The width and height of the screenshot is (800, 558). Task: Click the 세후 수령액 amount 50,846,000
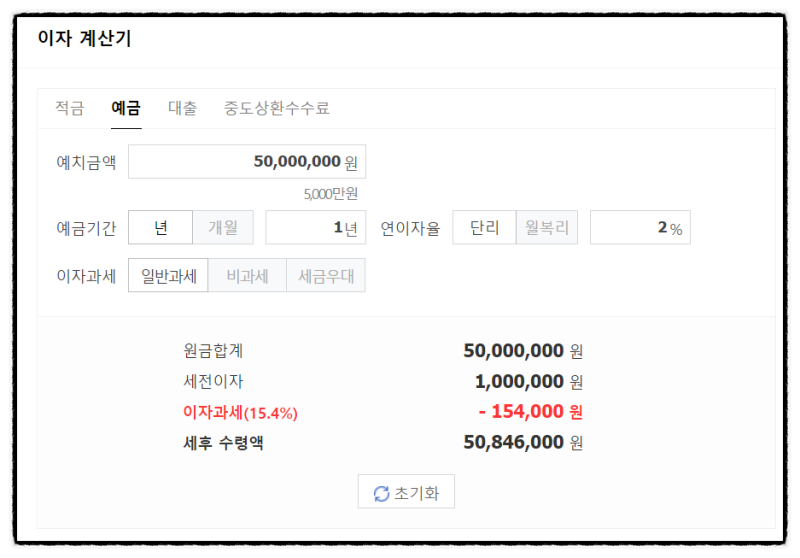[x=514, y=442]
